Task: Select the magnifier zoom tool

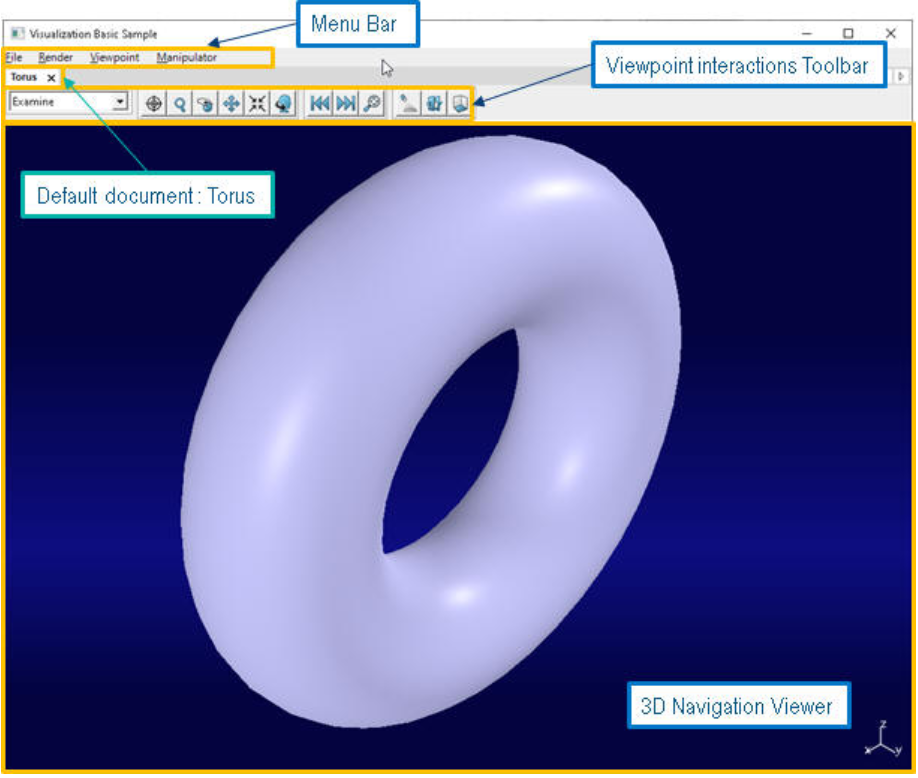Action: (x=180, y=104)
